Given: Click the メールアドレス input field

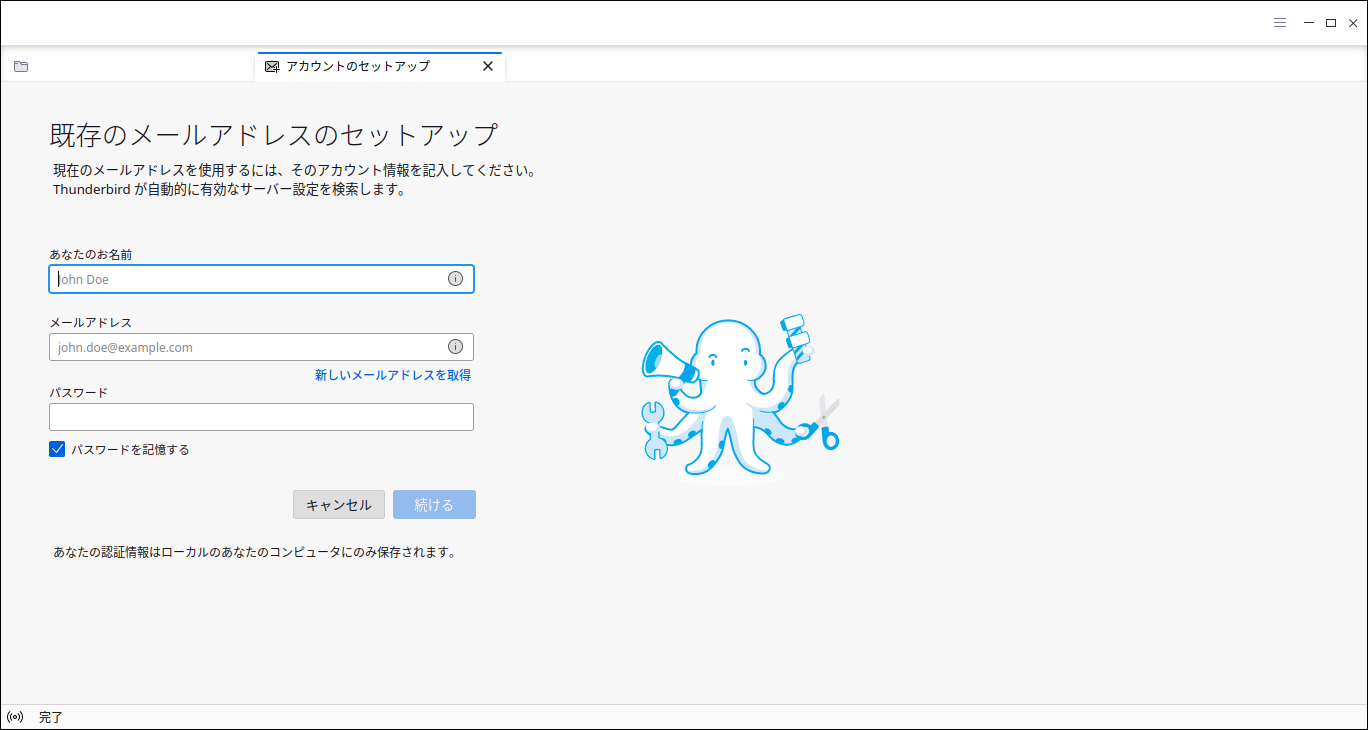Looking at the screenshot, I should click(261, 347).
